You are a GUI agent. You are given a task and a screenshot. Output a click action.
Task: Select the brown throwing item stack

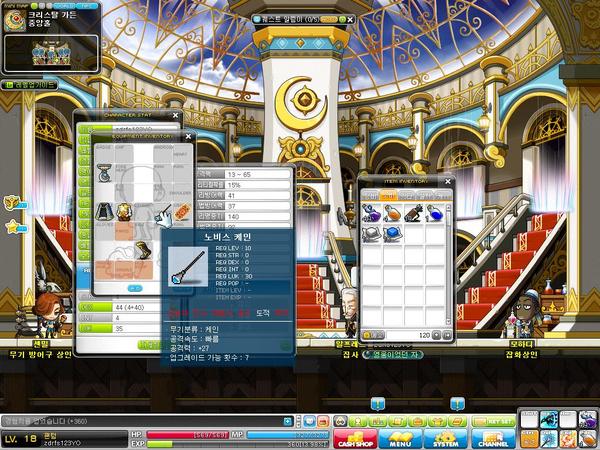tap(414, 213)
